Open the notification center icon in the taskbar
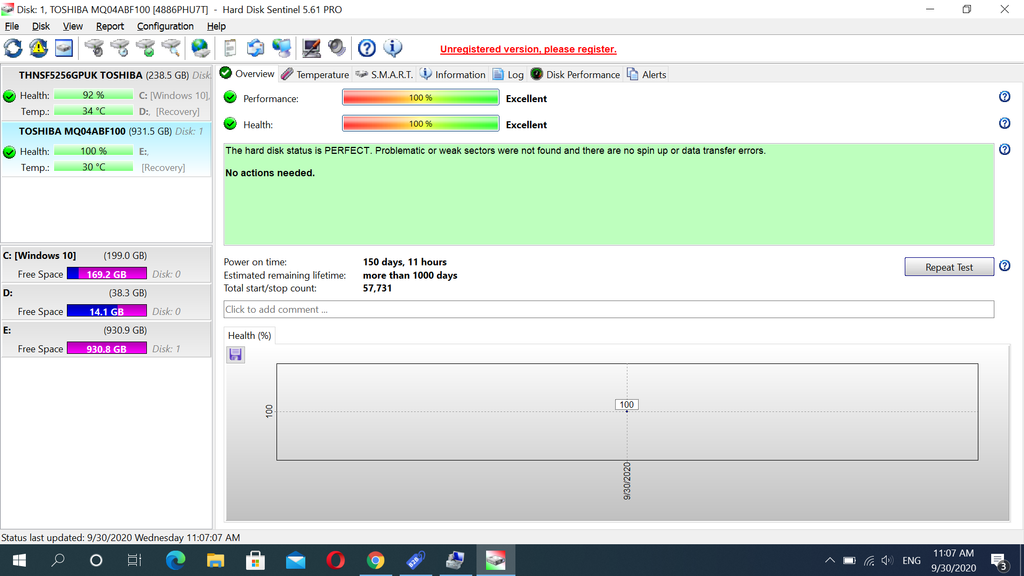Screen dimensions: 1024x576 click(999, 560)
